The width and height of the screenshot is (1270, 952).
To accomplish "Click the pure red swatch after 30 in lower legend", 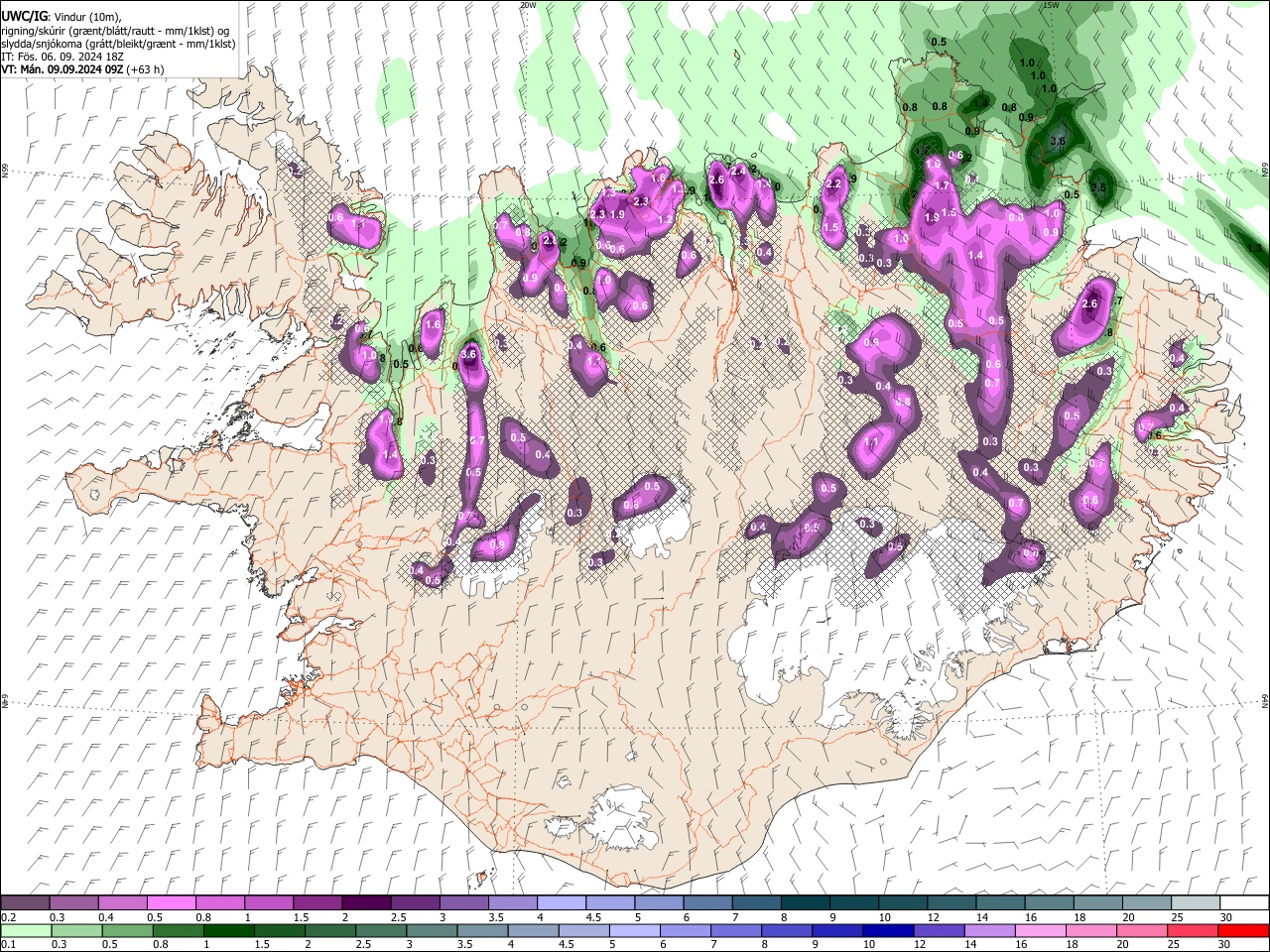I will coord(1242,930).
